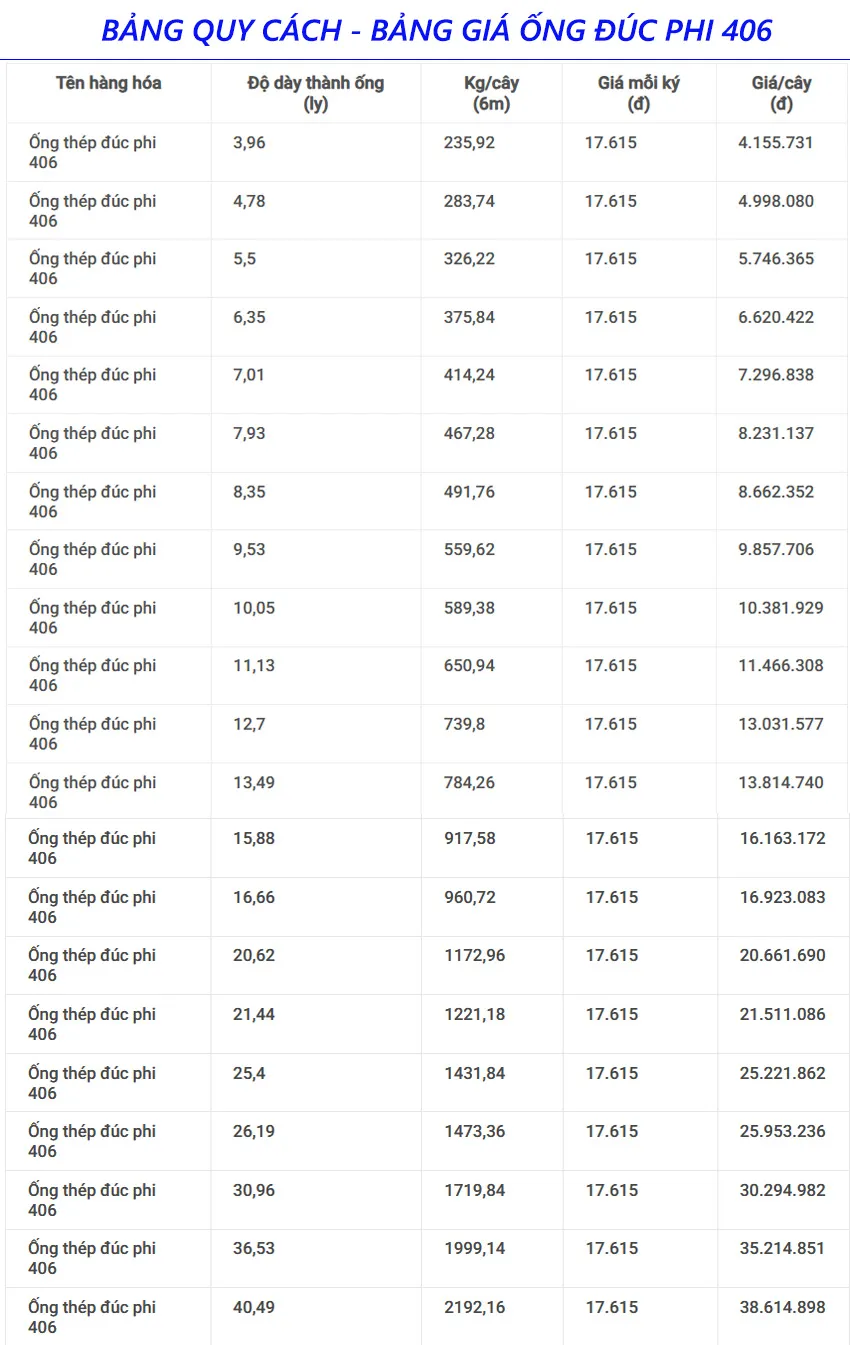
Task: Select the 3,96 thickness cell
Action: tap(249, 143)
